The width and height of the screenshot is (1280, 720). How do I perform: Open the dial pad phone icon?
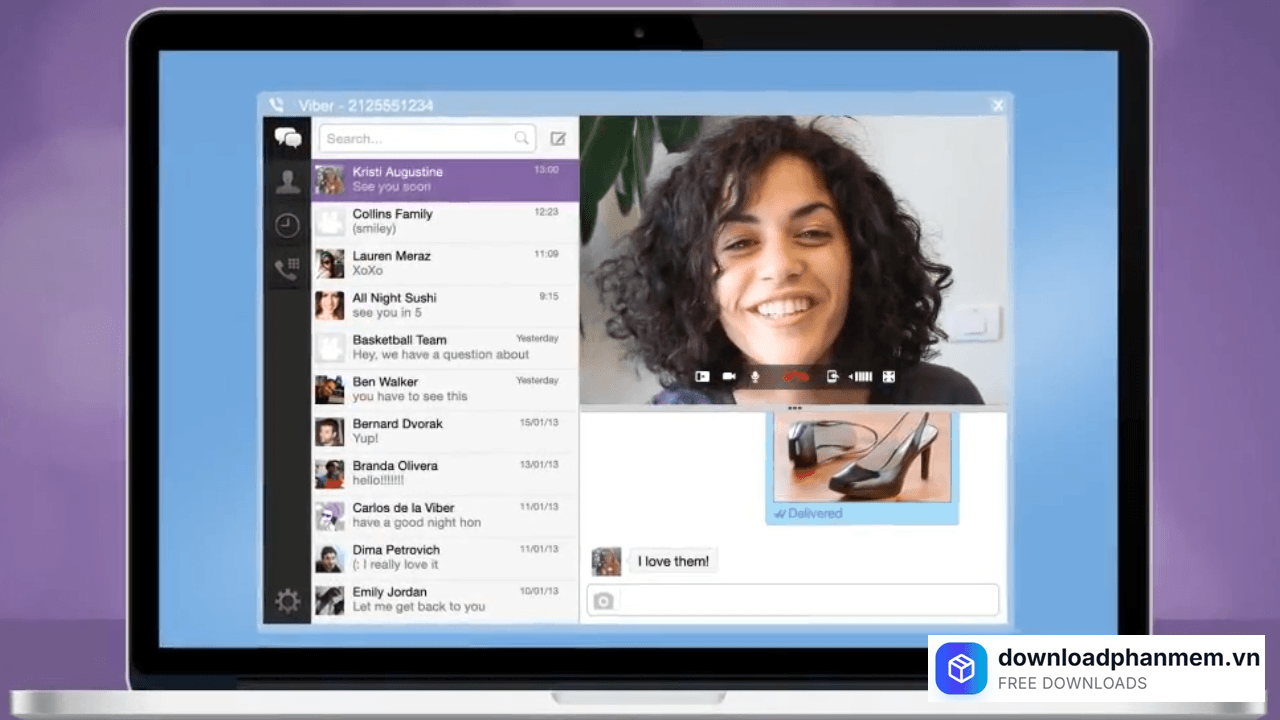(288, 268)
